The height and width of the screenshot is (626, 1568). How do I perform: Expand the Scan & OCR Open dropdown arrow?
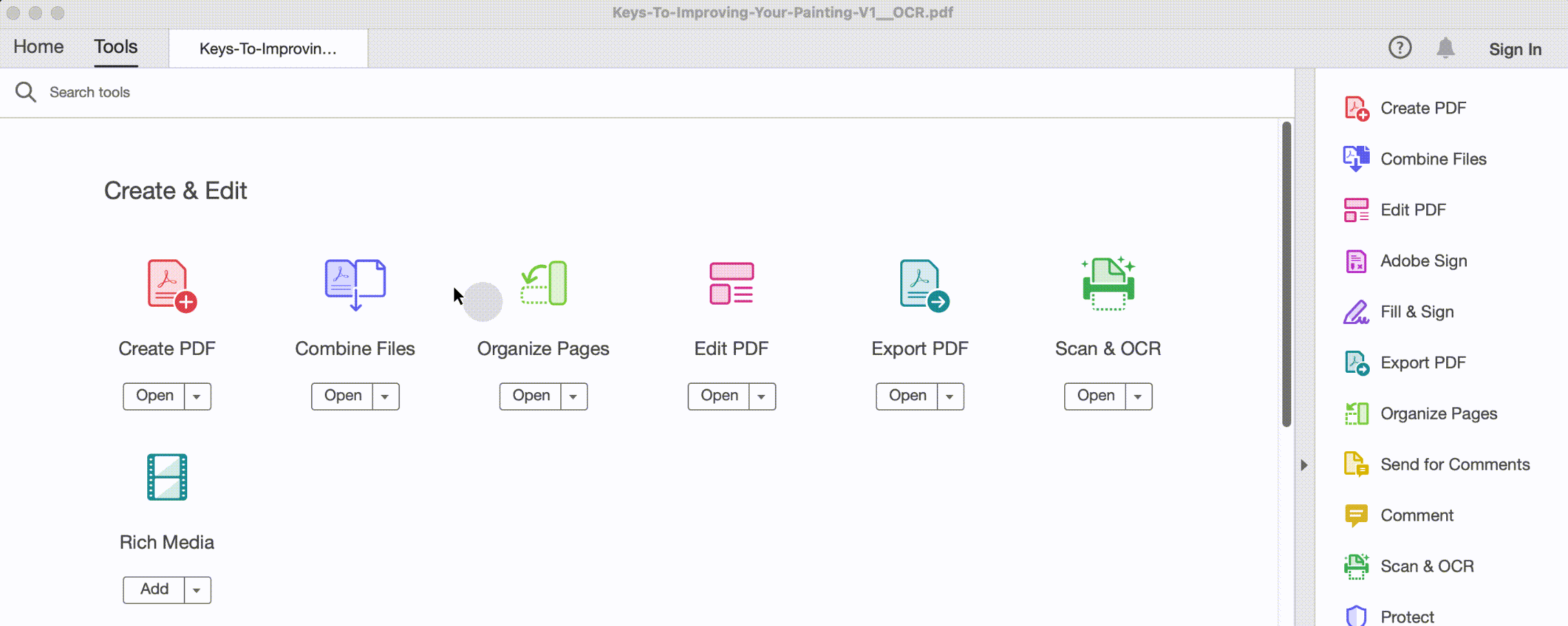(1138, 396)
